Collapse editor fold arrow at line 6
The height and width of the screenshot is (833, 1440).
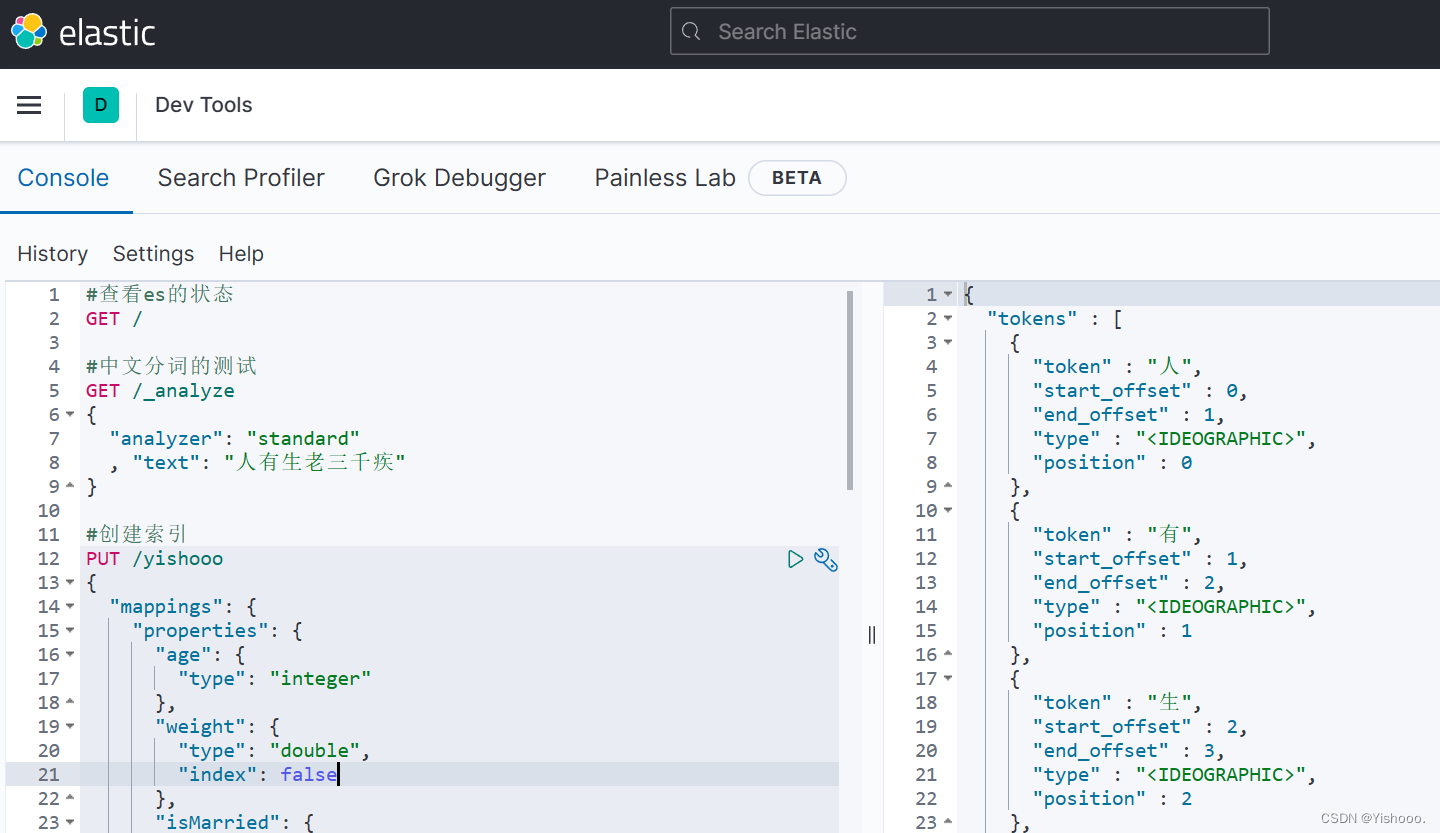coord(70,415)
